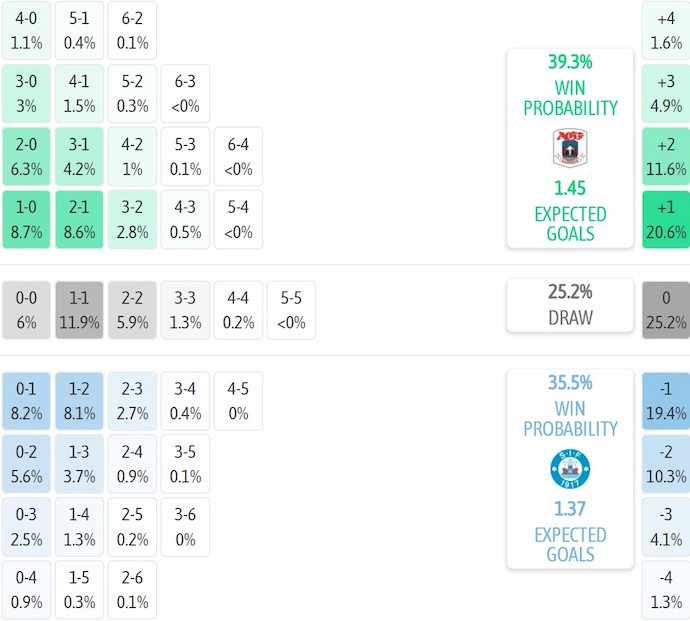
Task: Select the 0-1 away win cell
Action: pos(27,400)
